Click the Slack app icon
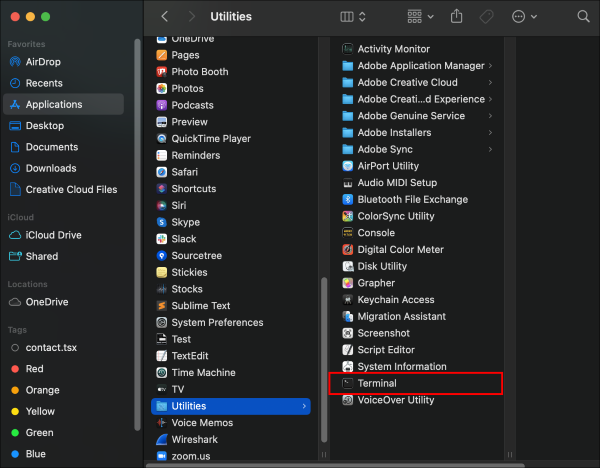Viewport: 600px width, 468px height. [x=161, y=239]
